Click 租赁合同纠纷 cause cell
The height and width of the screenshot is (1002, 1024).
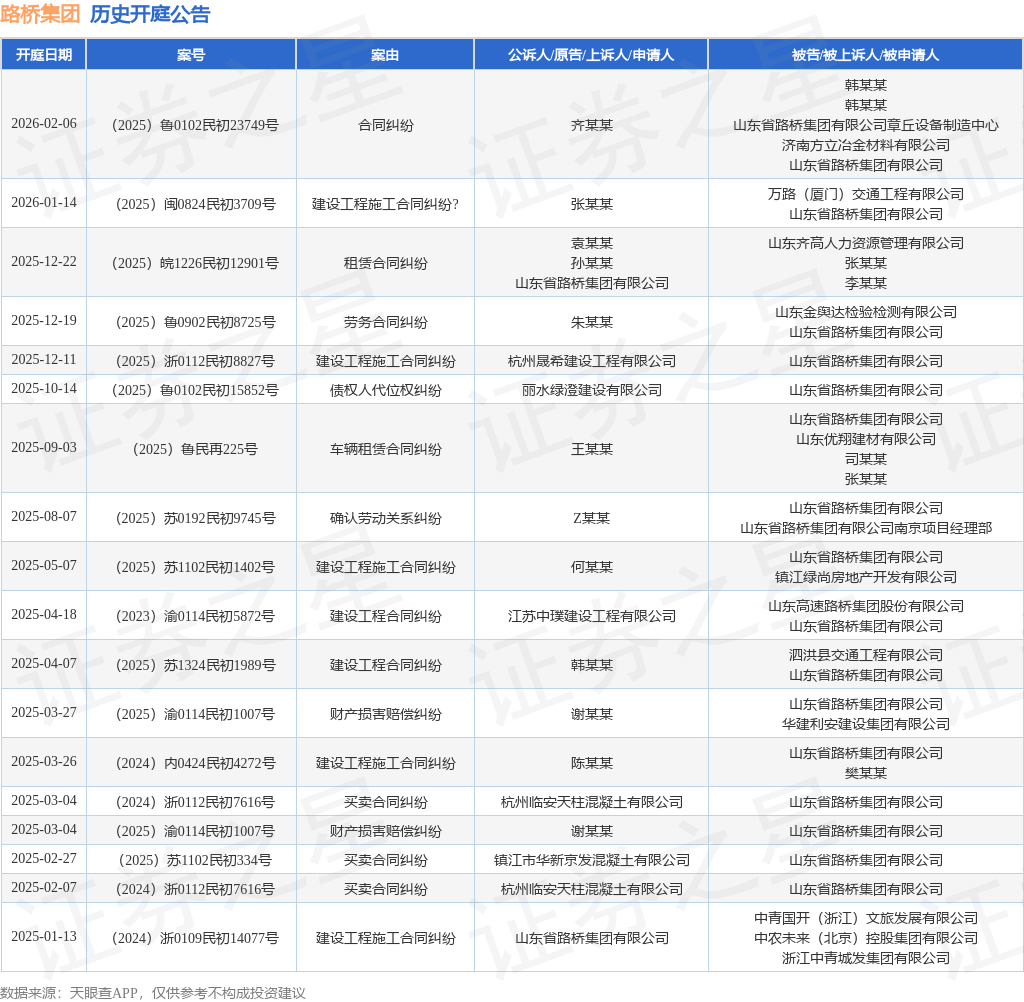point(385,263)
